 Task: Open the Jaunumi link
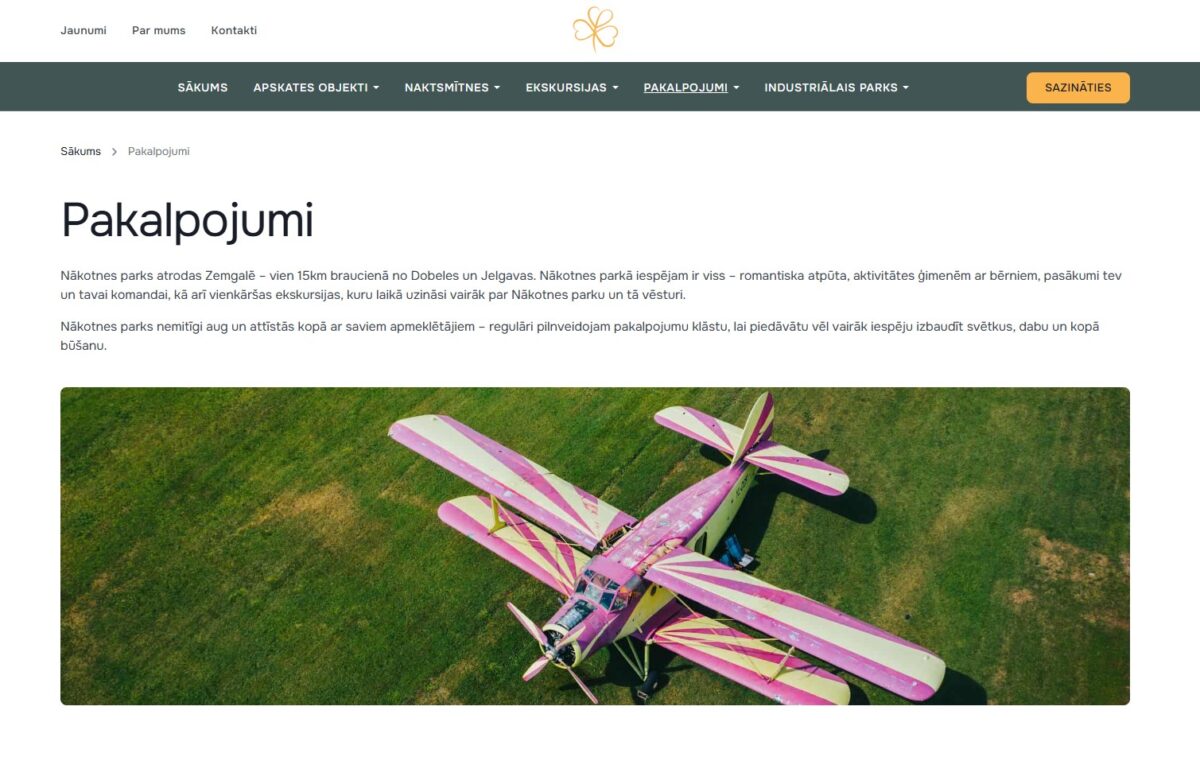tap(83, 30)
